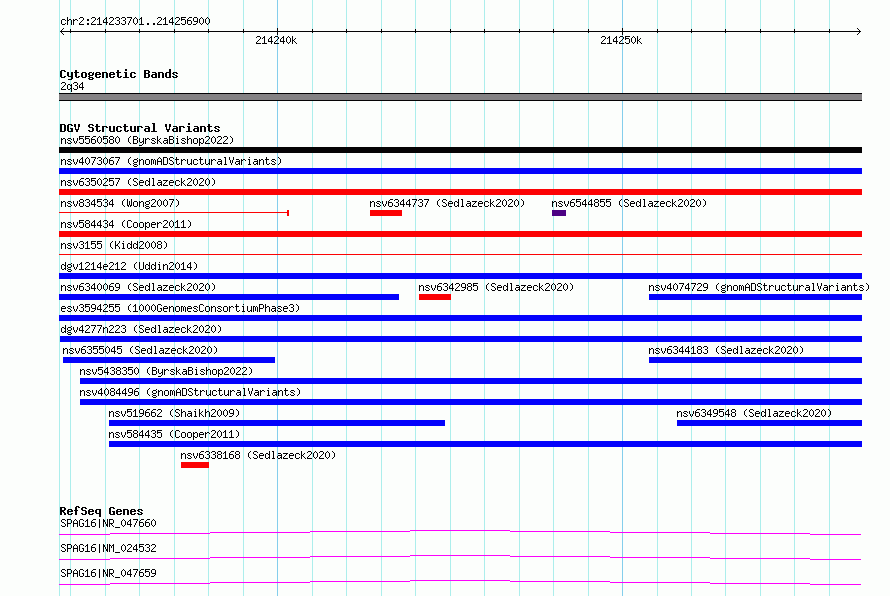Select the nsv6349548 (Sedlazeck2020) label
This screenshot has height=596, width=890.
pos(754,413)
